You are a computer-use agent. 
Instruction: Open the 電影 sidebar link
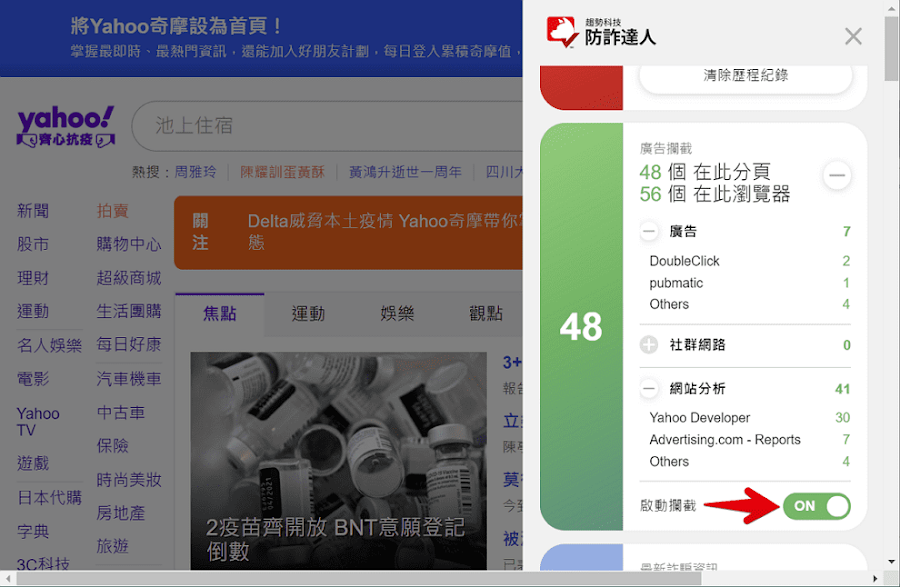click(x=33, y=379)
